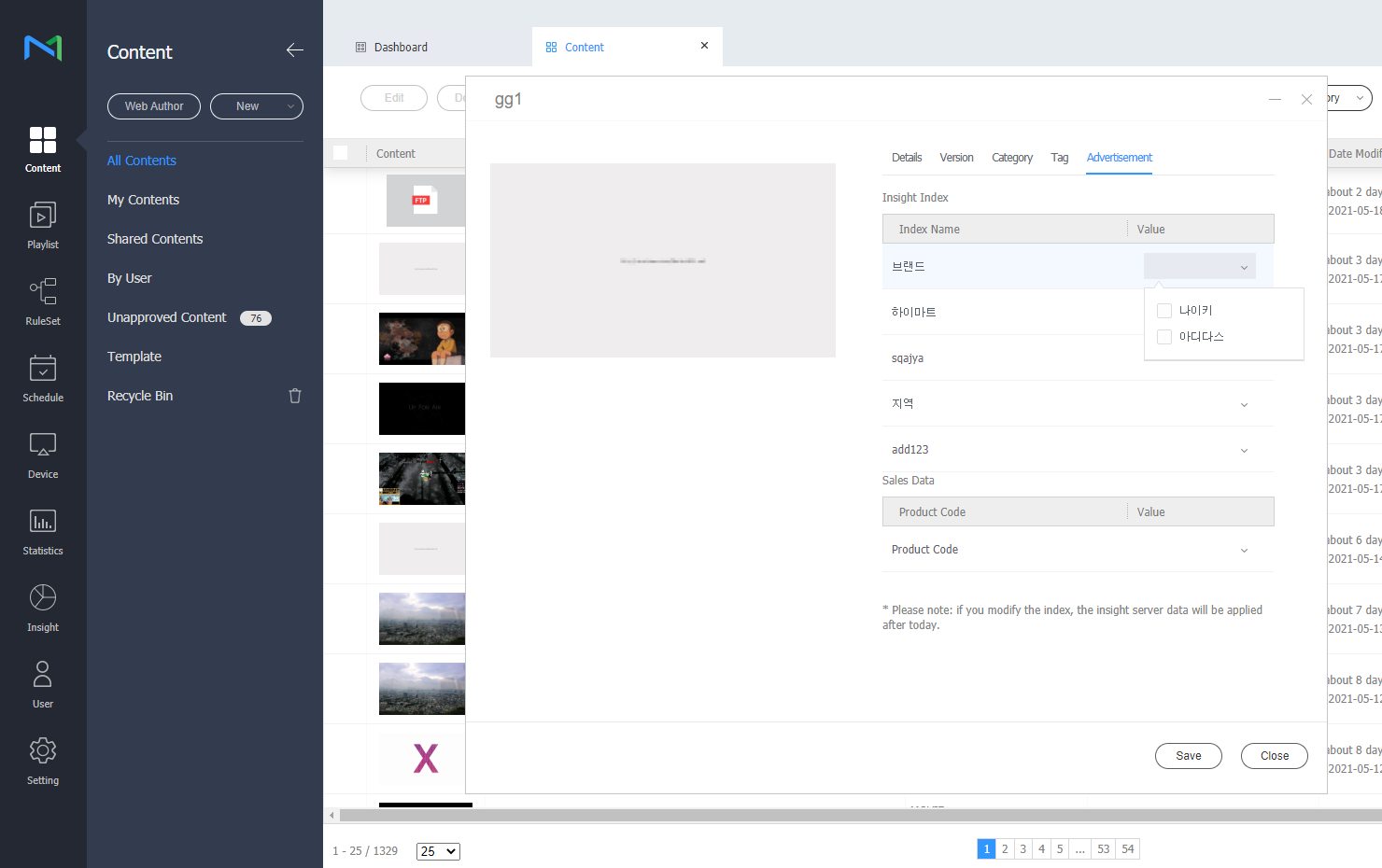
Task: Collapse Content panel with back arrow
Action: pyautogui.click(x=295, y=50)
